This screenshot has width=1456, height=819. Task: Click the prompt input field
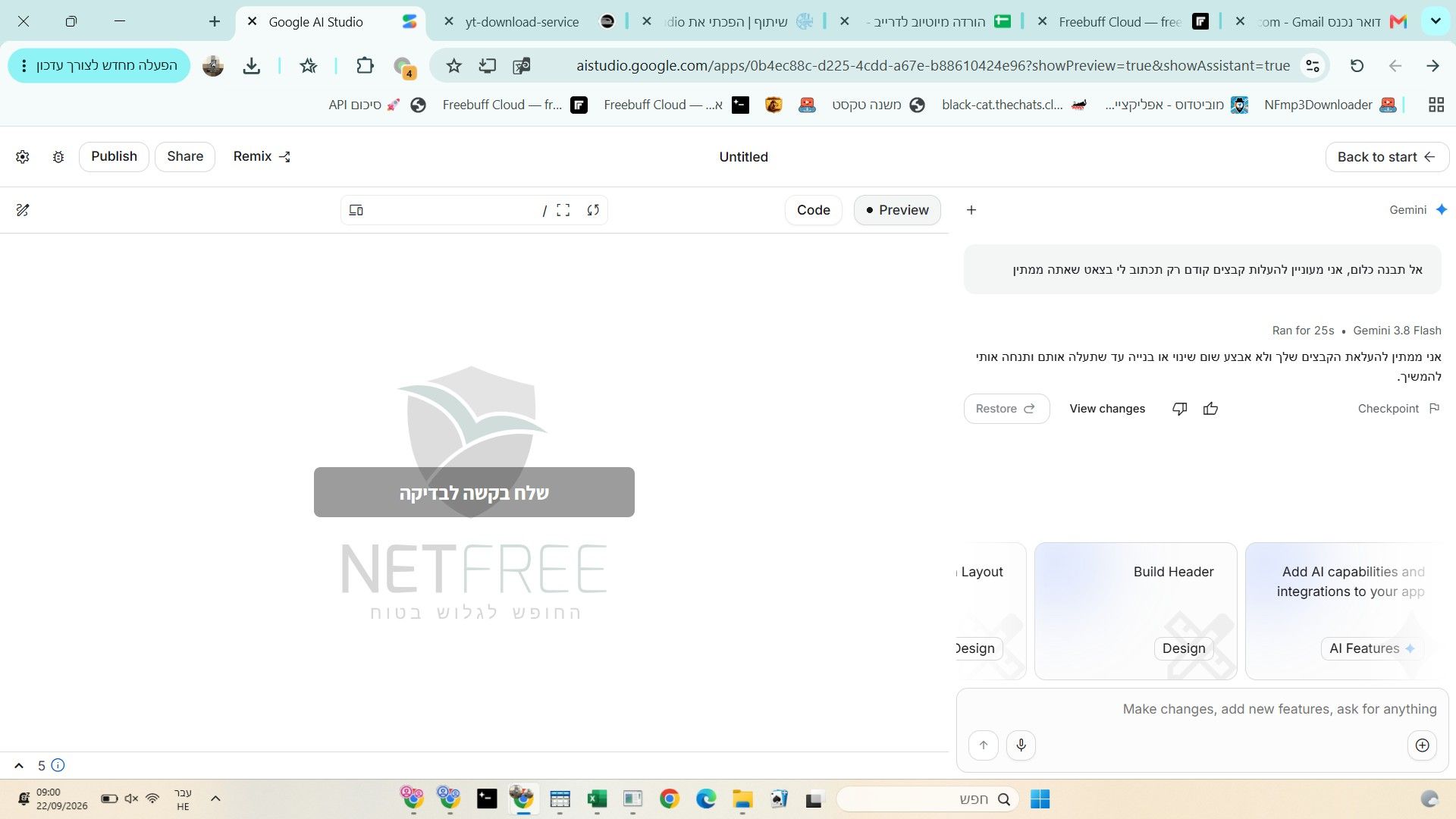tap(1202, 709)
